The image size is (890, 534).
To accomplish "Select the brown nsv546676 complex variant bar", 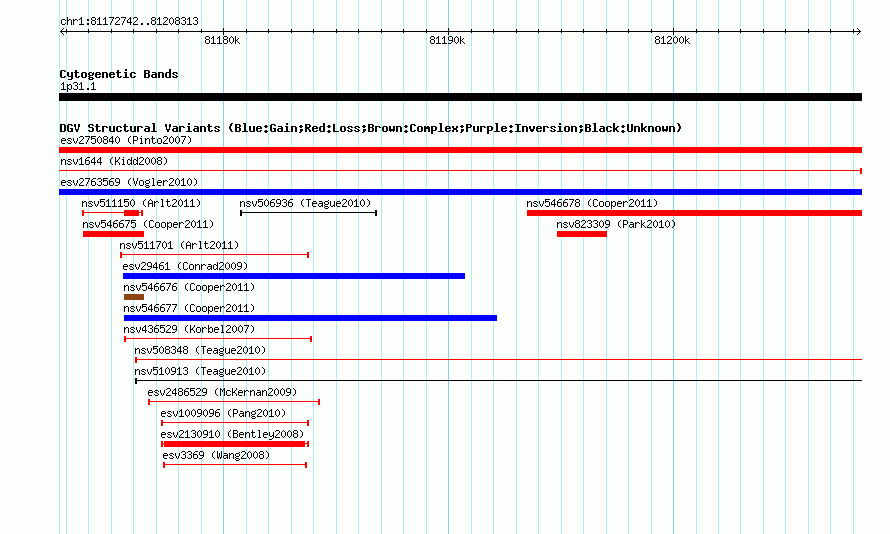I will (x=134, y=297).
